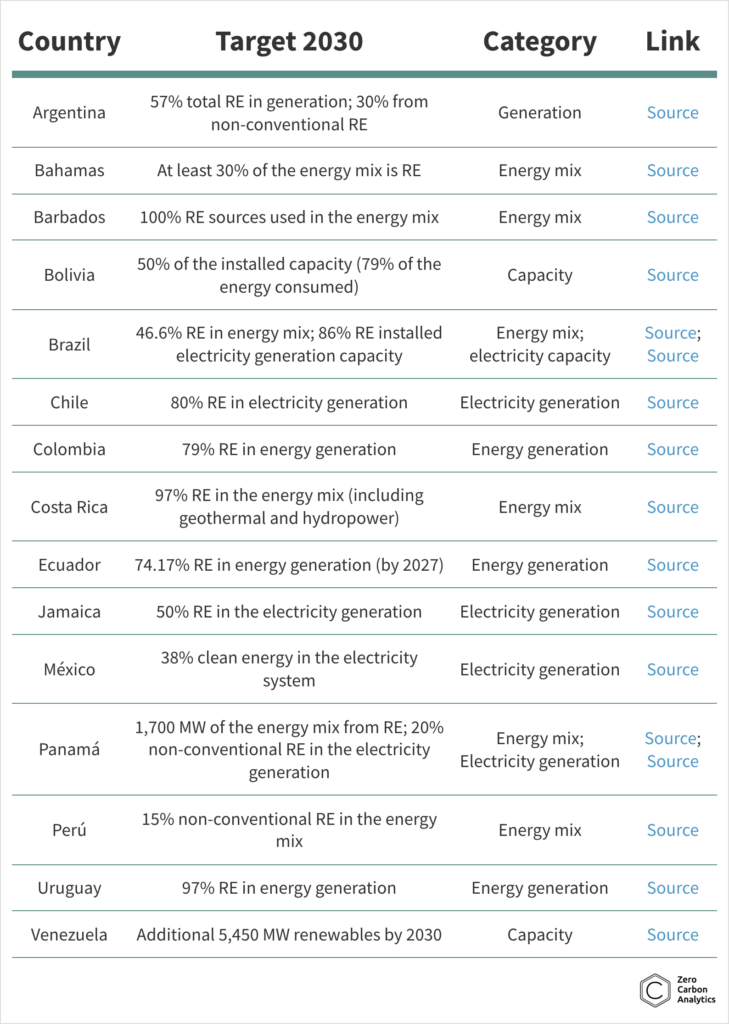729x1024 pixels.
Task: Open the Source link for Argentina
Action: pos(672,113)
